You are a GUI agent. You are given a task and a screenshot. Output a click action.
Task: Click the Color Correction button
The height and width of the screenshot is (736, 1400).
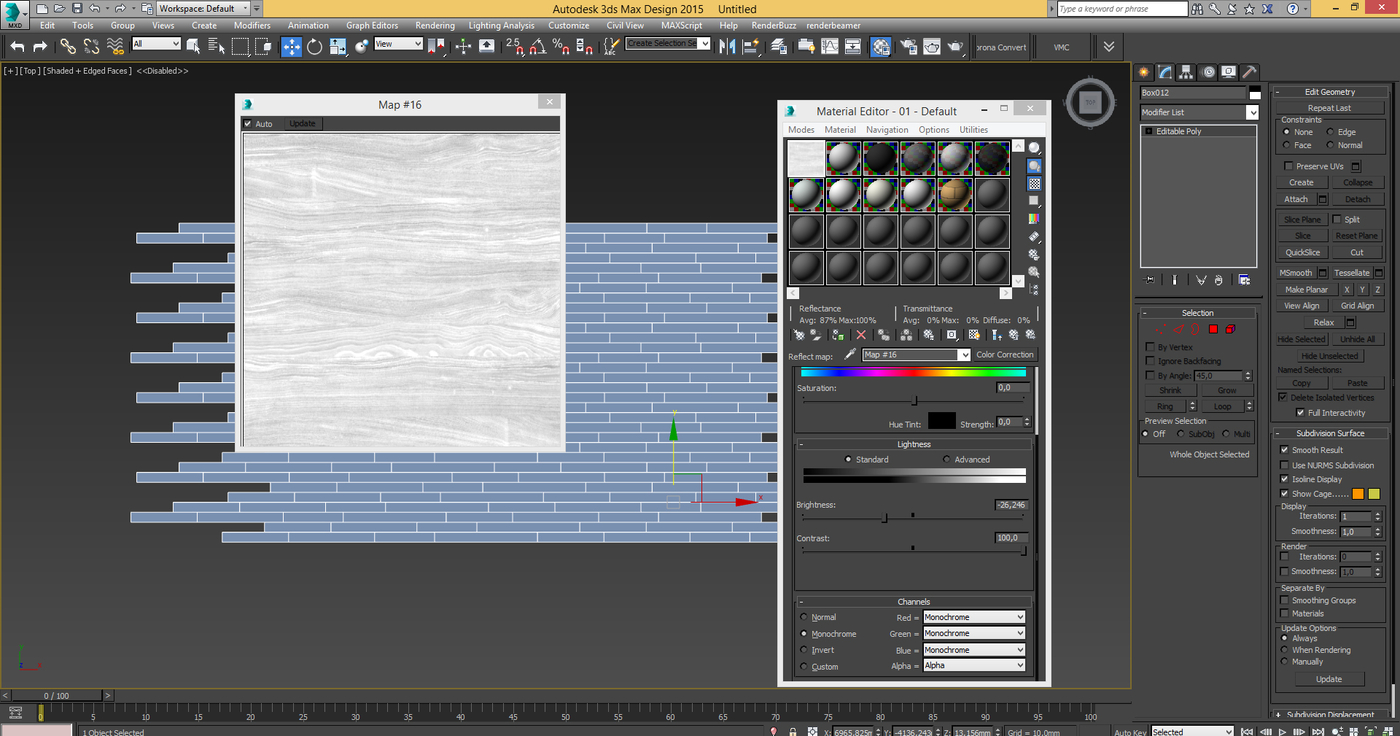(1005, 355)
